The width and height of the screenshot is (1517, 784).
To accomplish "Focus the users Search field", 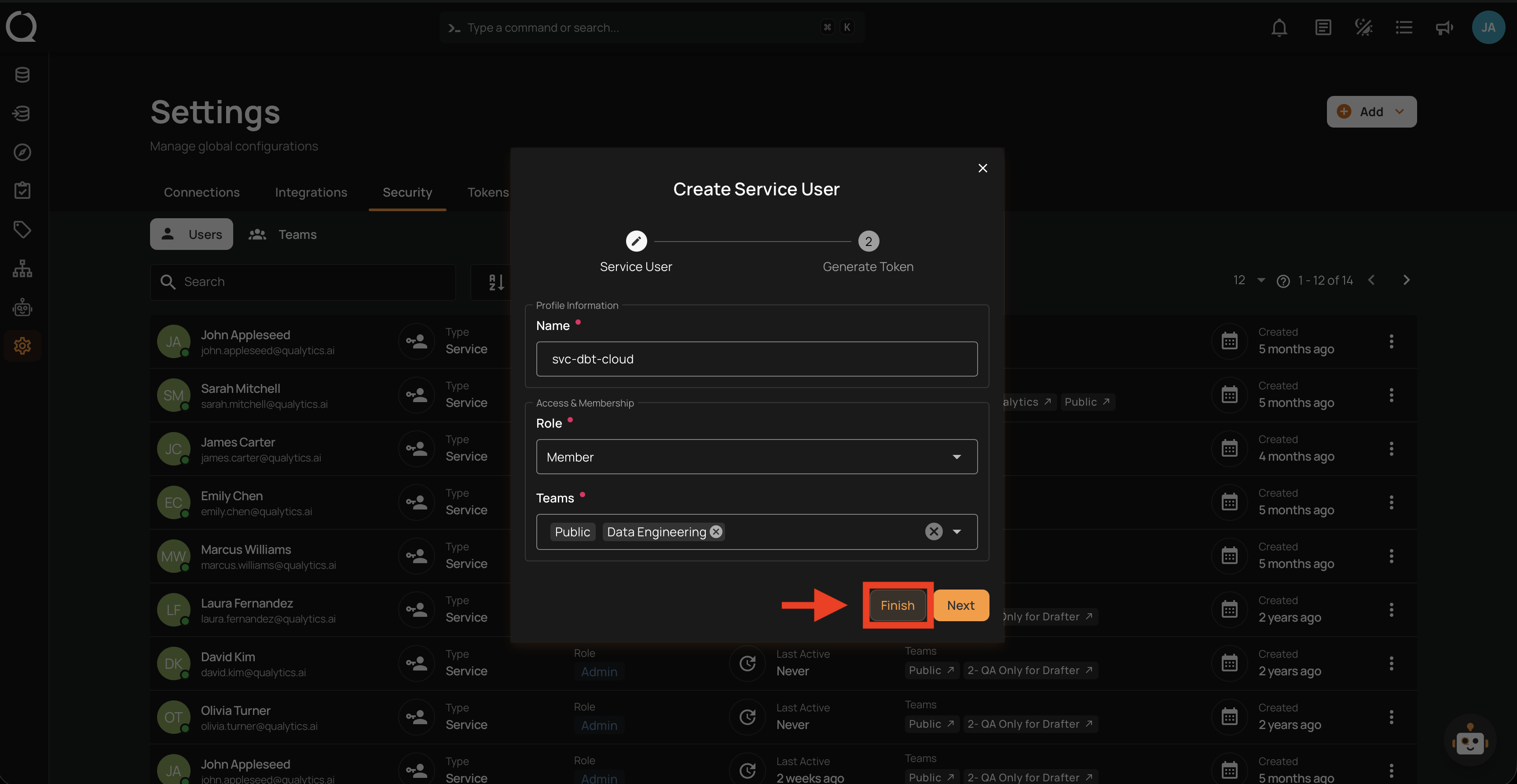I will [303, 282].
